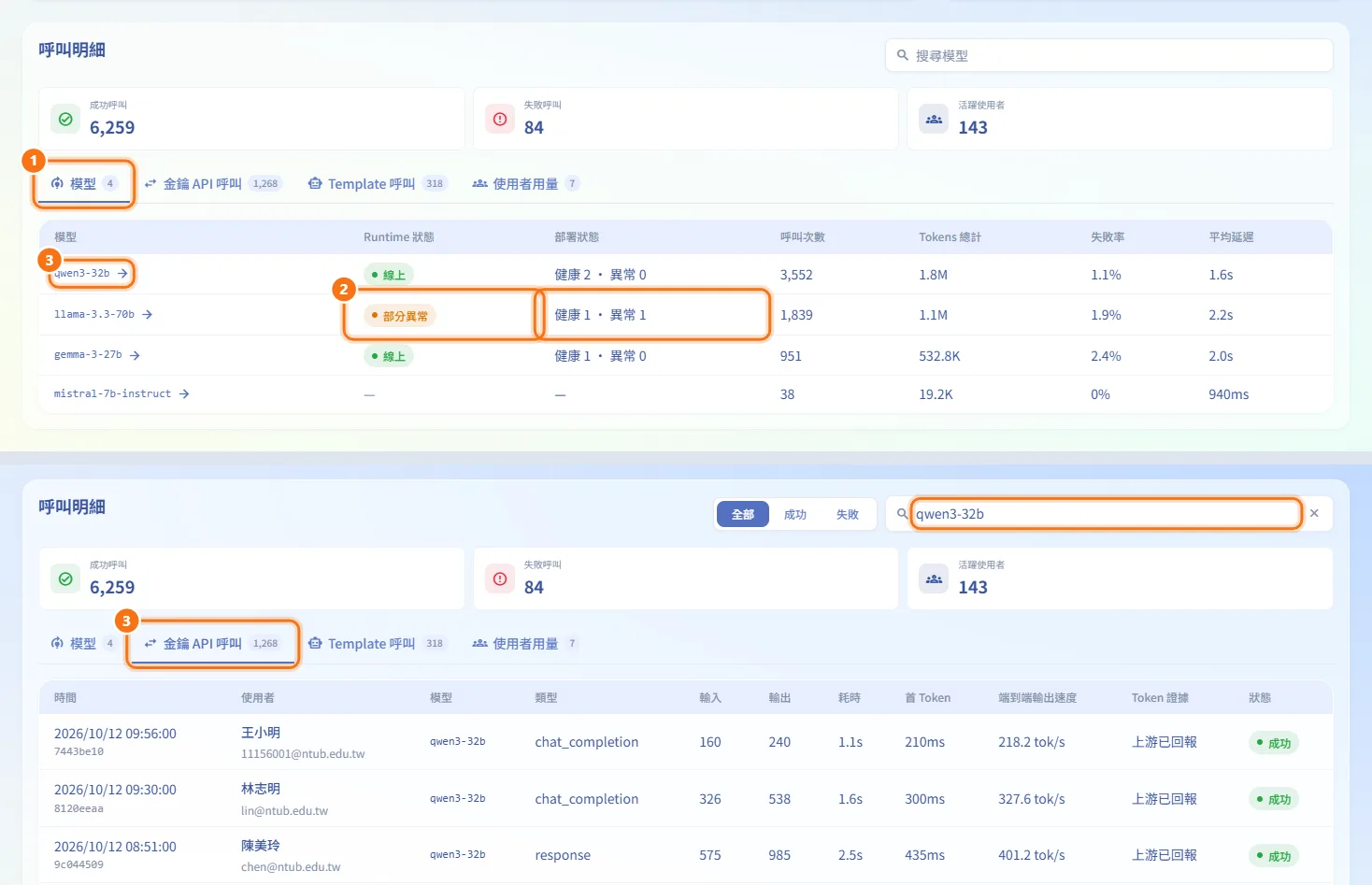Screen dimensions: 1372x885
Task: Click the 上游已回報 cell in 陳美玲's row
Action: pos(1165,855)
